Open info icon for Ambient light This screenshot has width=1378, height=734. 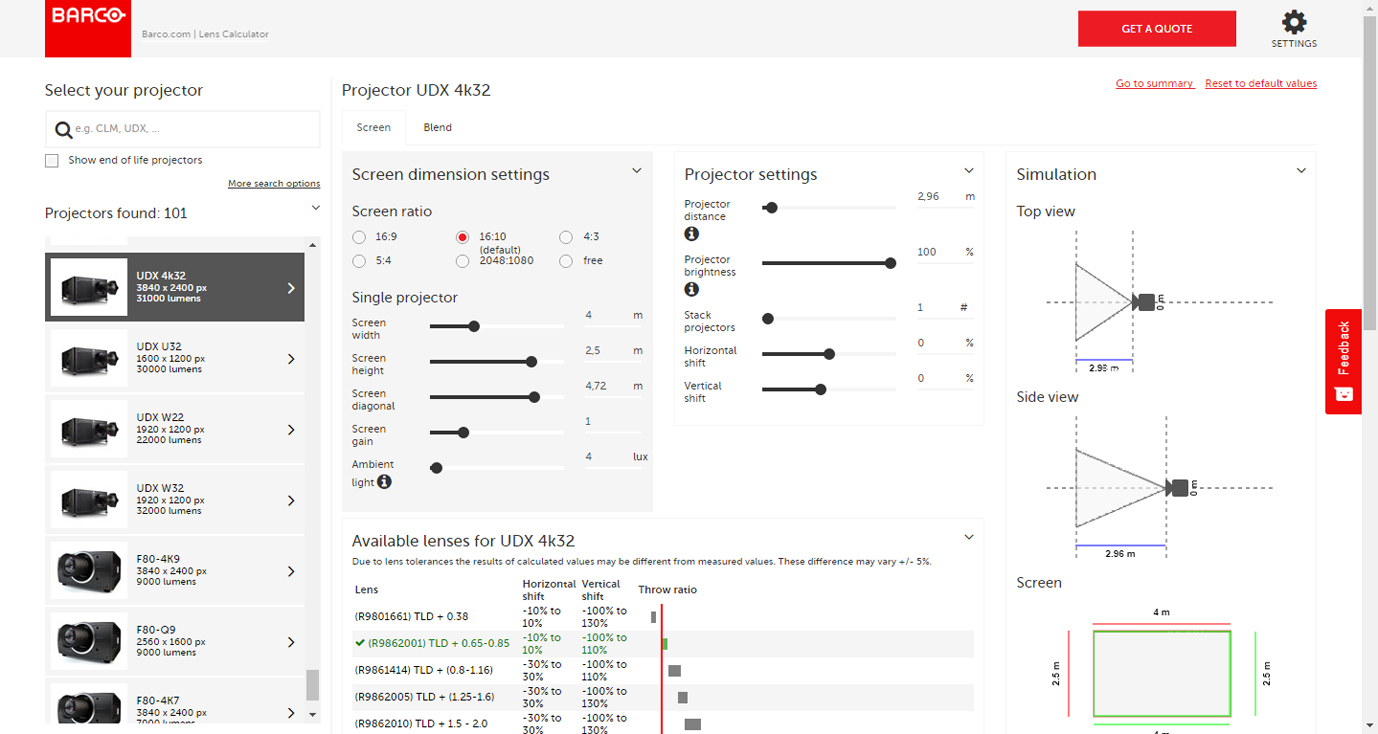(384, 482)
